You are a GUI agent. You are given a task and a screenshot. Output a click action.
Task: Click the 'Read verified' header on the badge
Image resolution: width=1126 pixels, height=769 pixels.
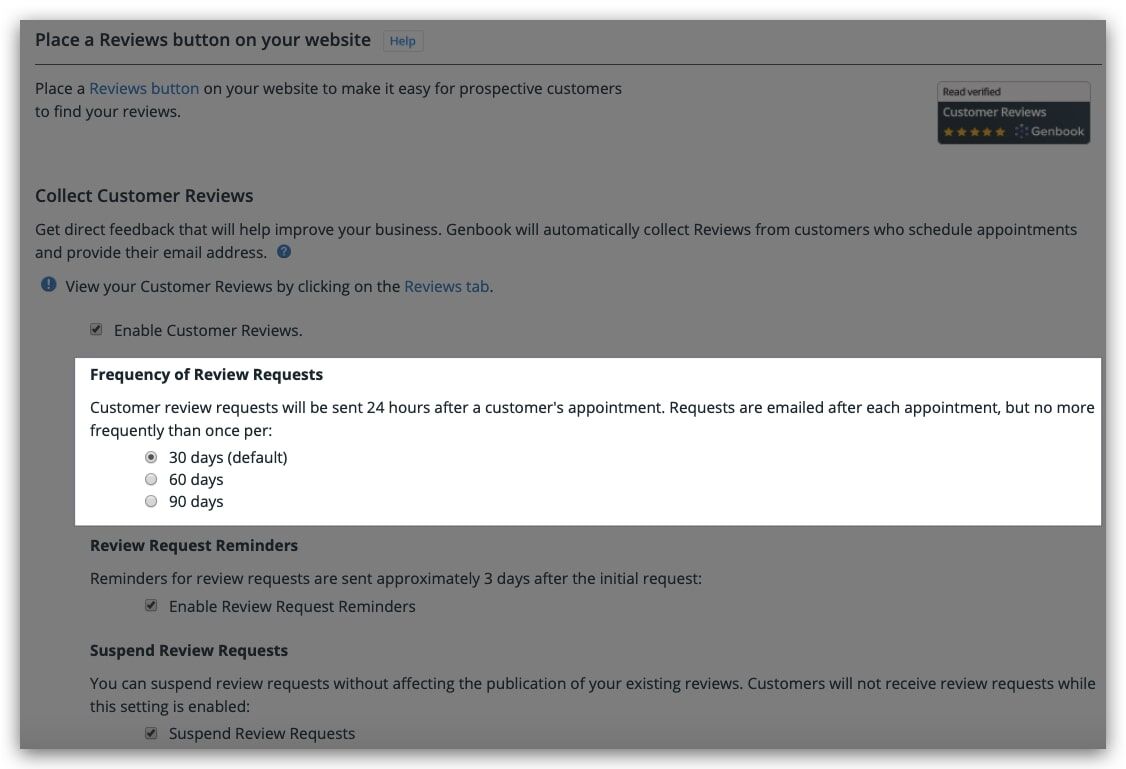tap(971, 92)
